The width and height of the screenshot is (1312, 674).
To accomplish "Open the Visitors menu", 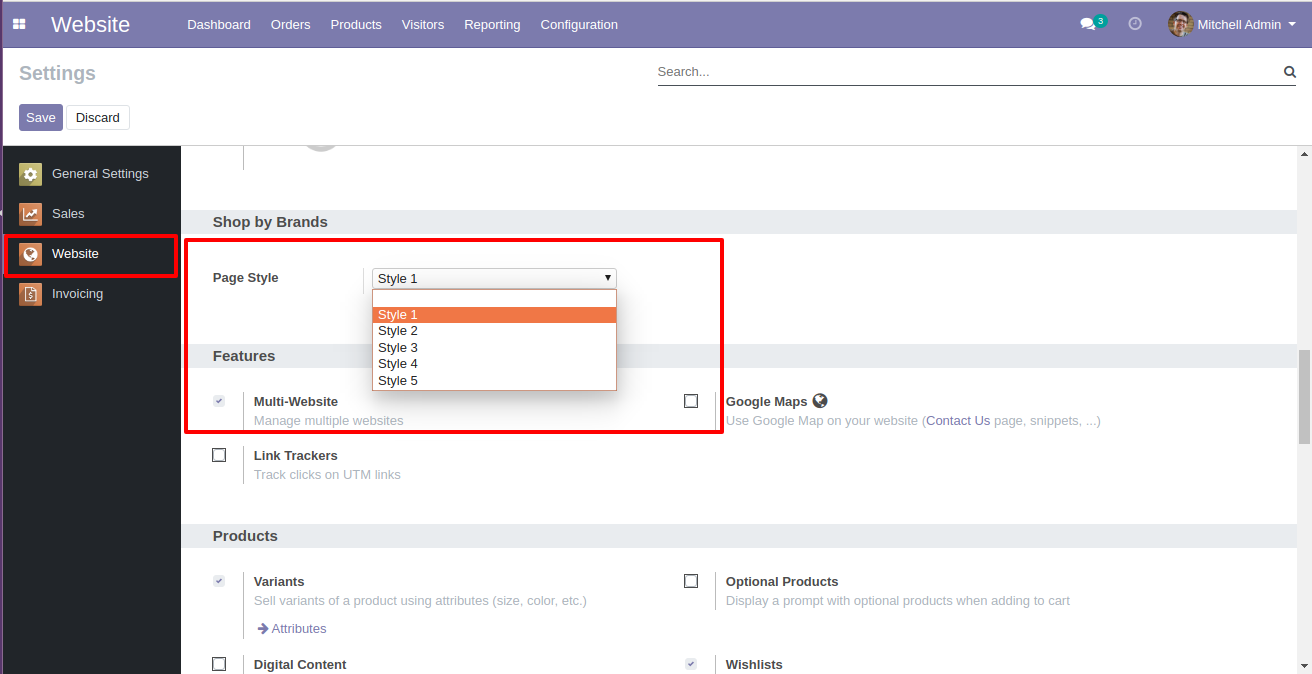I will [423, 24].
